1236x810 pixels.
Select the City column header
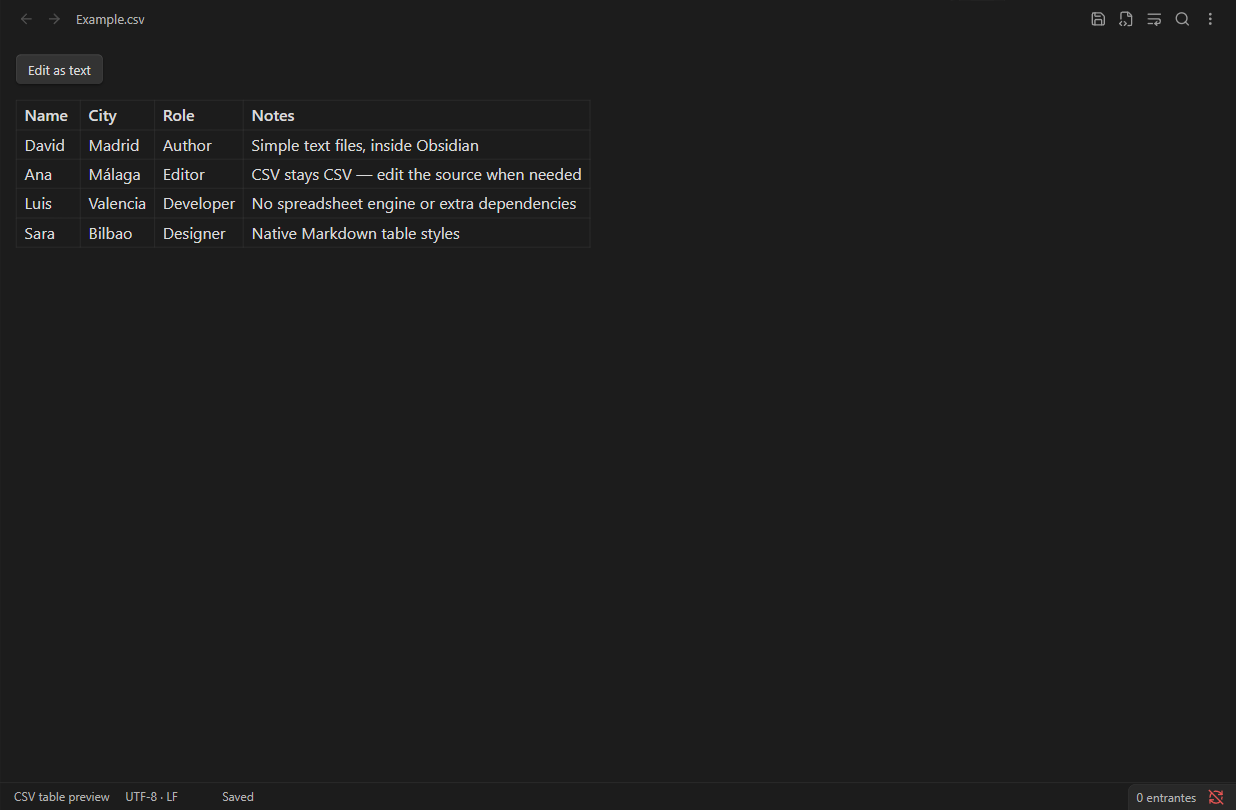click(117, 115)
